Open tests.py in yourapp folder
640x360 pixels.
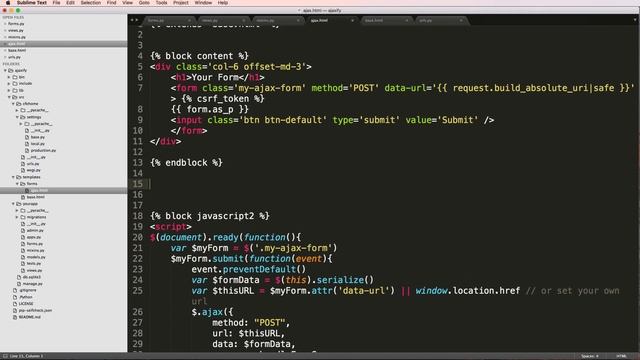tap(34, 264)
